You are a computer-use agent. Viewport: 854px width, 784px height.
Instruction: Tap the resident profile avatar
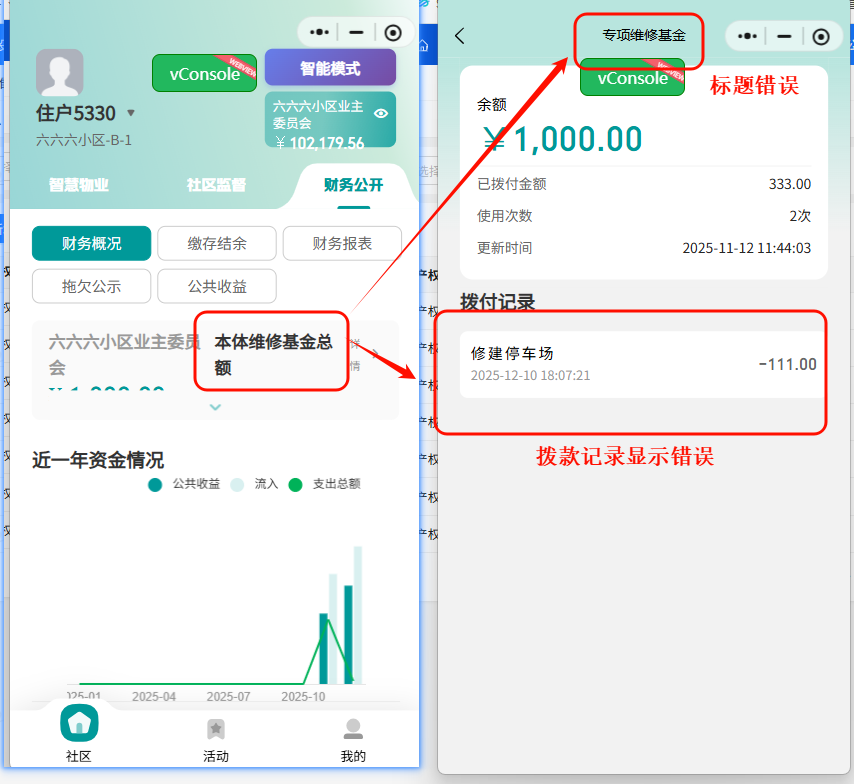click(x=60, y=74)
